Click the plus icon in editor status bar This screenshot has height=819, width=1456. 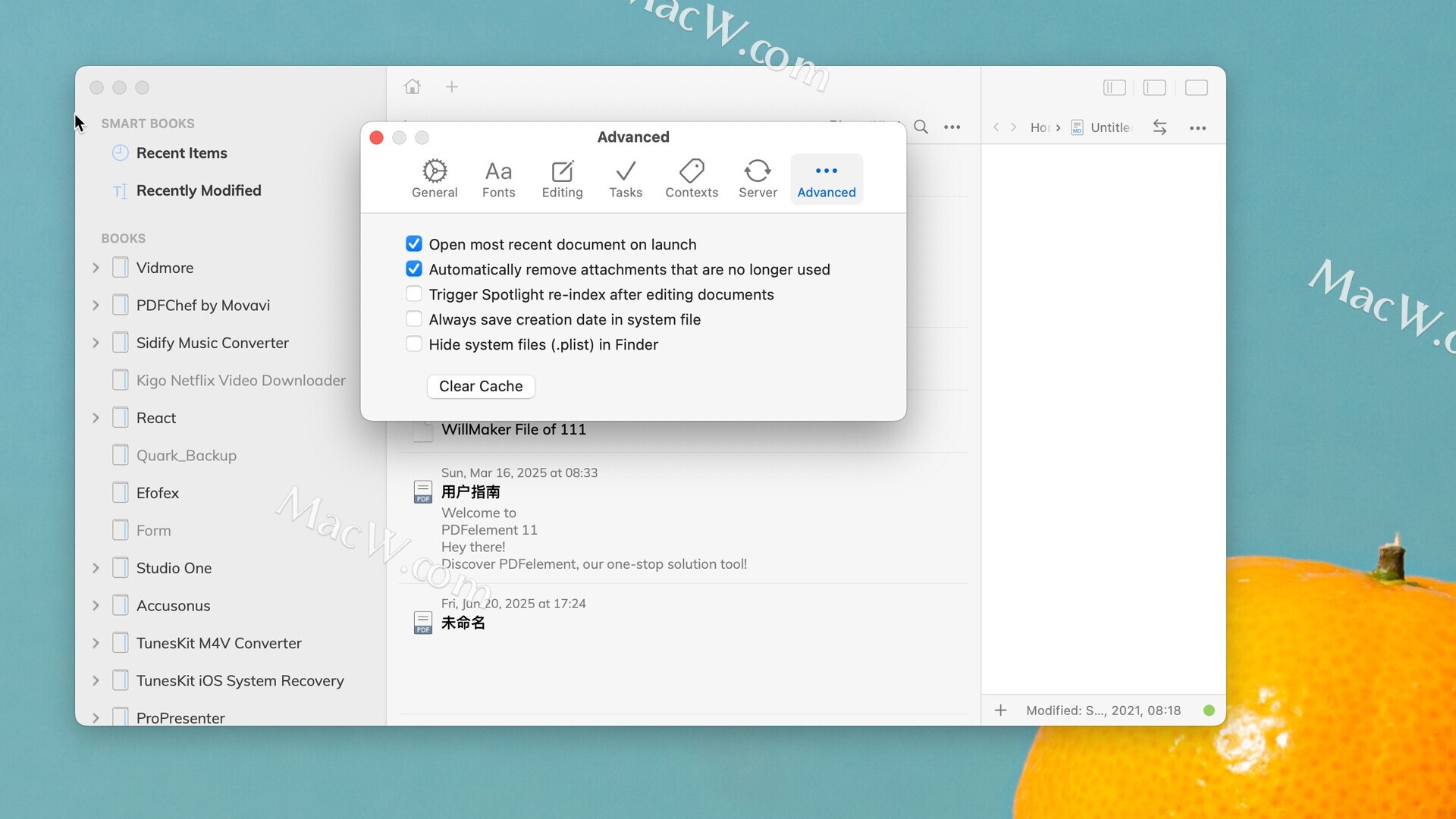click(1001, 710)
